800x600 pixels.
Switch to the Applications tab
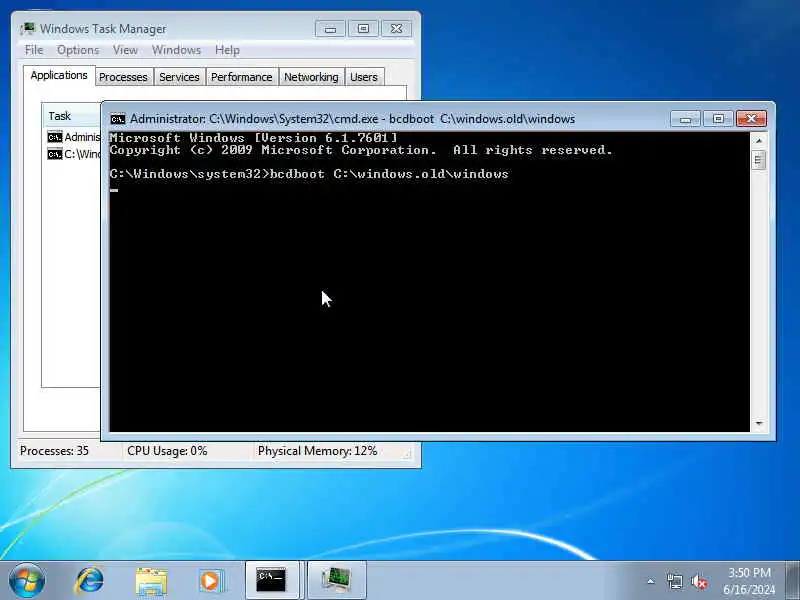click(59, 76)
